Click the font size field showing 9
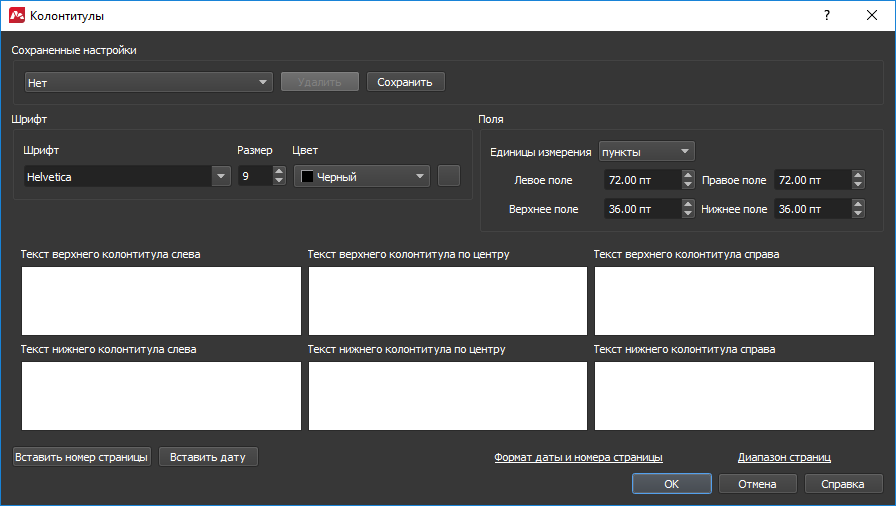The width and height of the screenshot is (896, 506). pos(255,176)
